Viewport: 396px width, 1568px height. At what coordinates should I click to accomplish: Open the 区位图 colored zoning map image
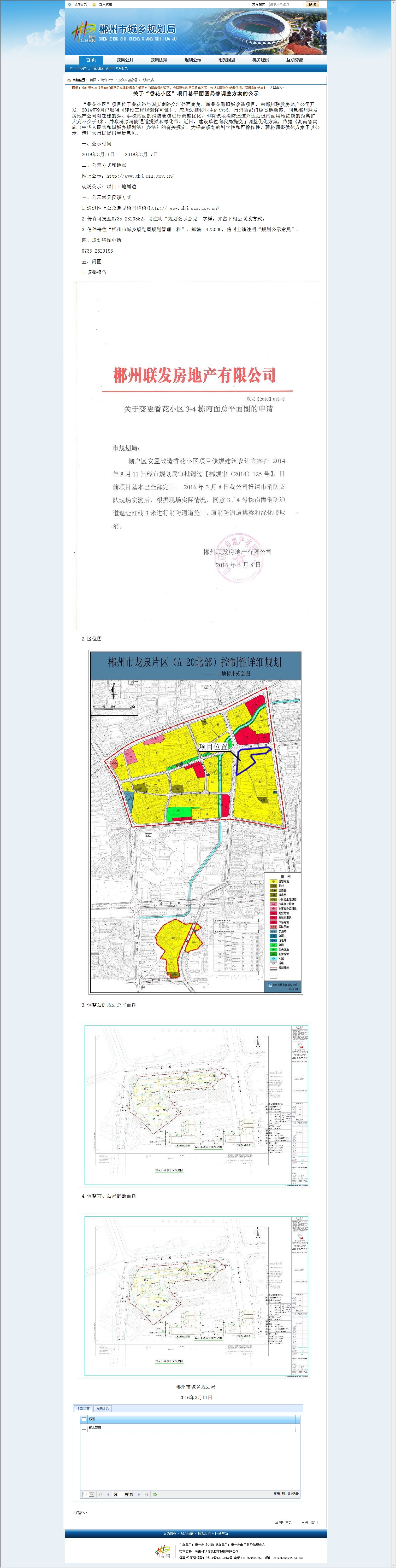tap(196, 822)
